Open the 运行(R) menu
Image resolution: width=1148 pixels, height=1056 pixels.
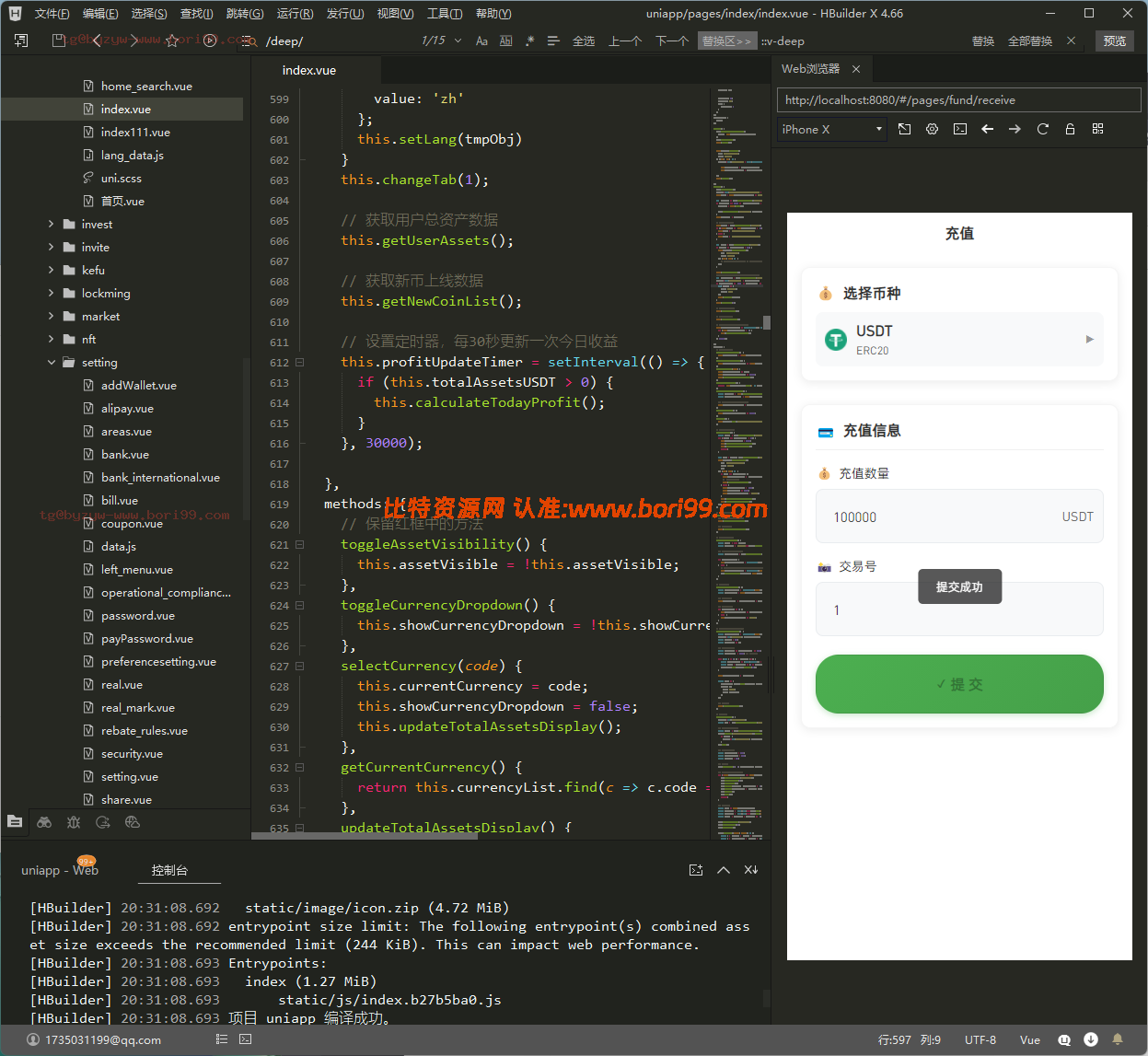295,14
